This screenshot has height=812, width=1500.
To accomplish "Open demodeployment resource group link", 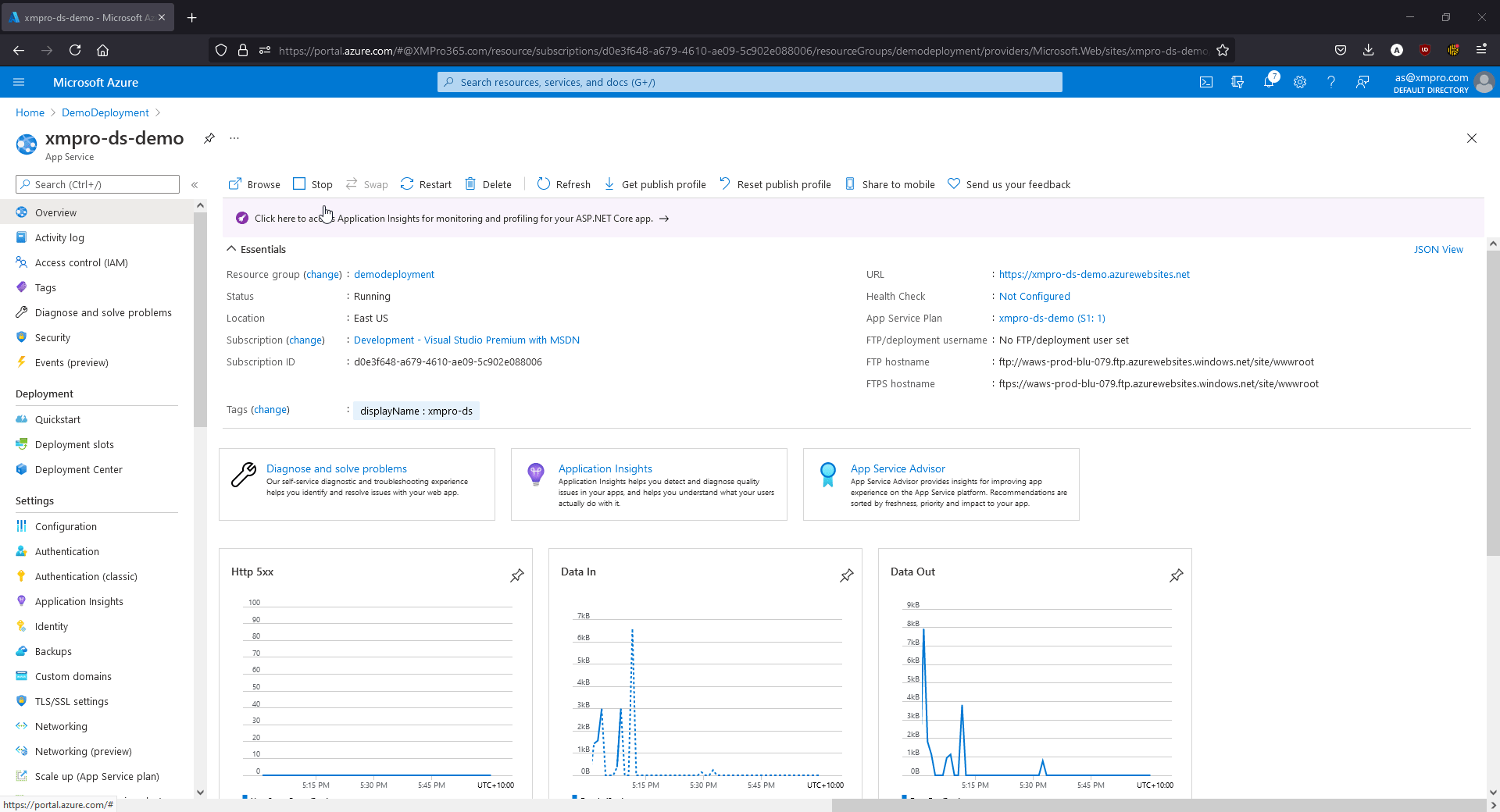I will pyautogui.click(x=394, y=274).
